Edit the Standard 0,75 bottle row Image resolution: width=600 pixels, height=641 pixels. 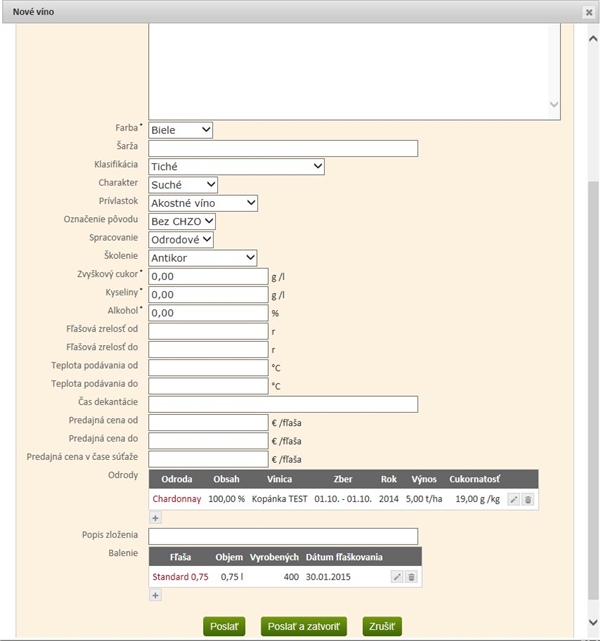tap(397, 577)
